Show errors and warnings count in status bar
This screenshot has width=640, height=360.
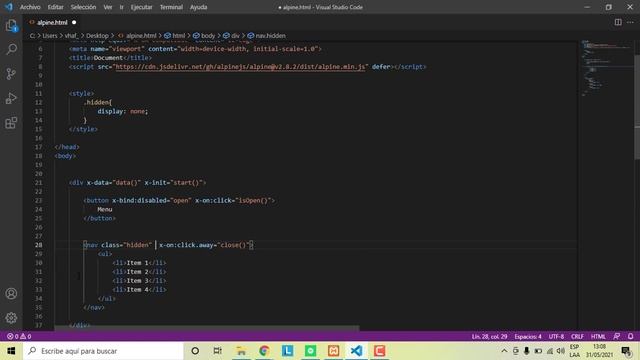click(x=19, y=336)
